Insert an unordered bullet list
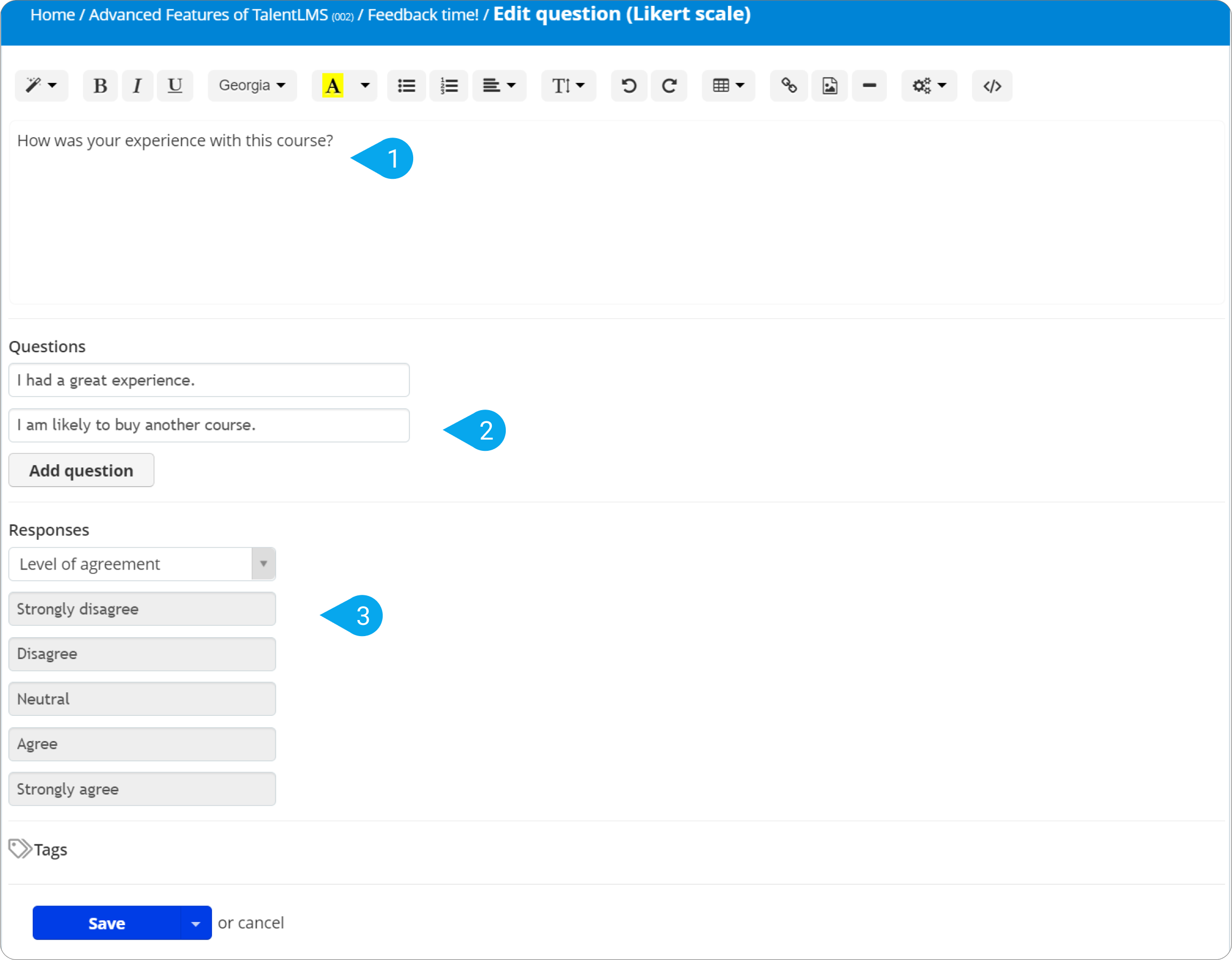Image resolution: width=1232 pixels, height=960 pixels. pyautogui.click(x=406, y=86)
